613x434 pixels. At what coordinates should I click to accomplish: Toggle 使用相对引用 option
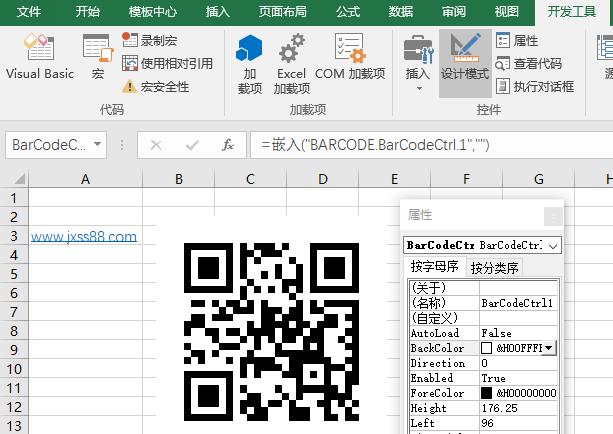167,63
